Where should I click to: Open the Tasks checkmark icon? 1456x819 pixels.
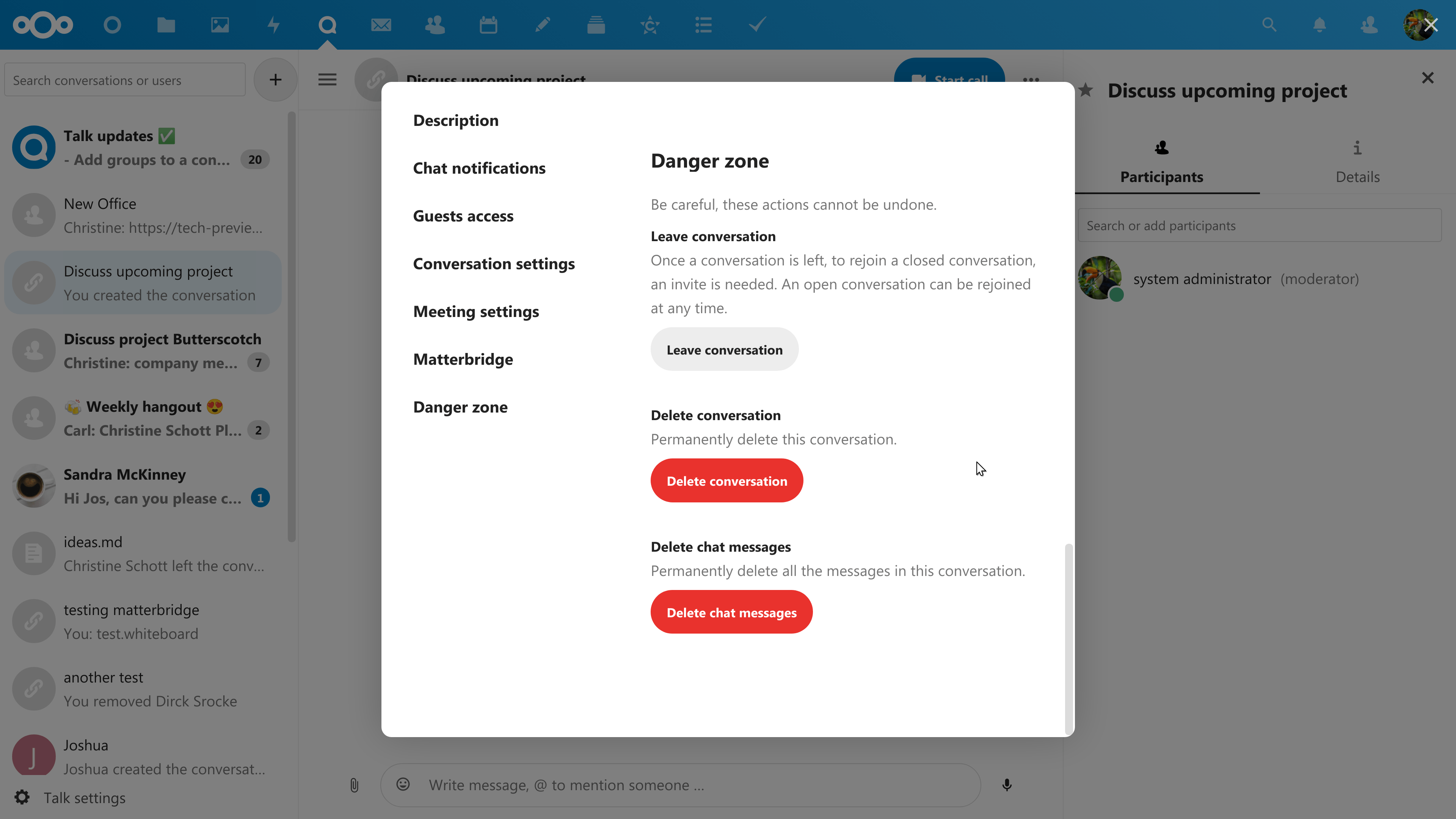coord(757,25)
